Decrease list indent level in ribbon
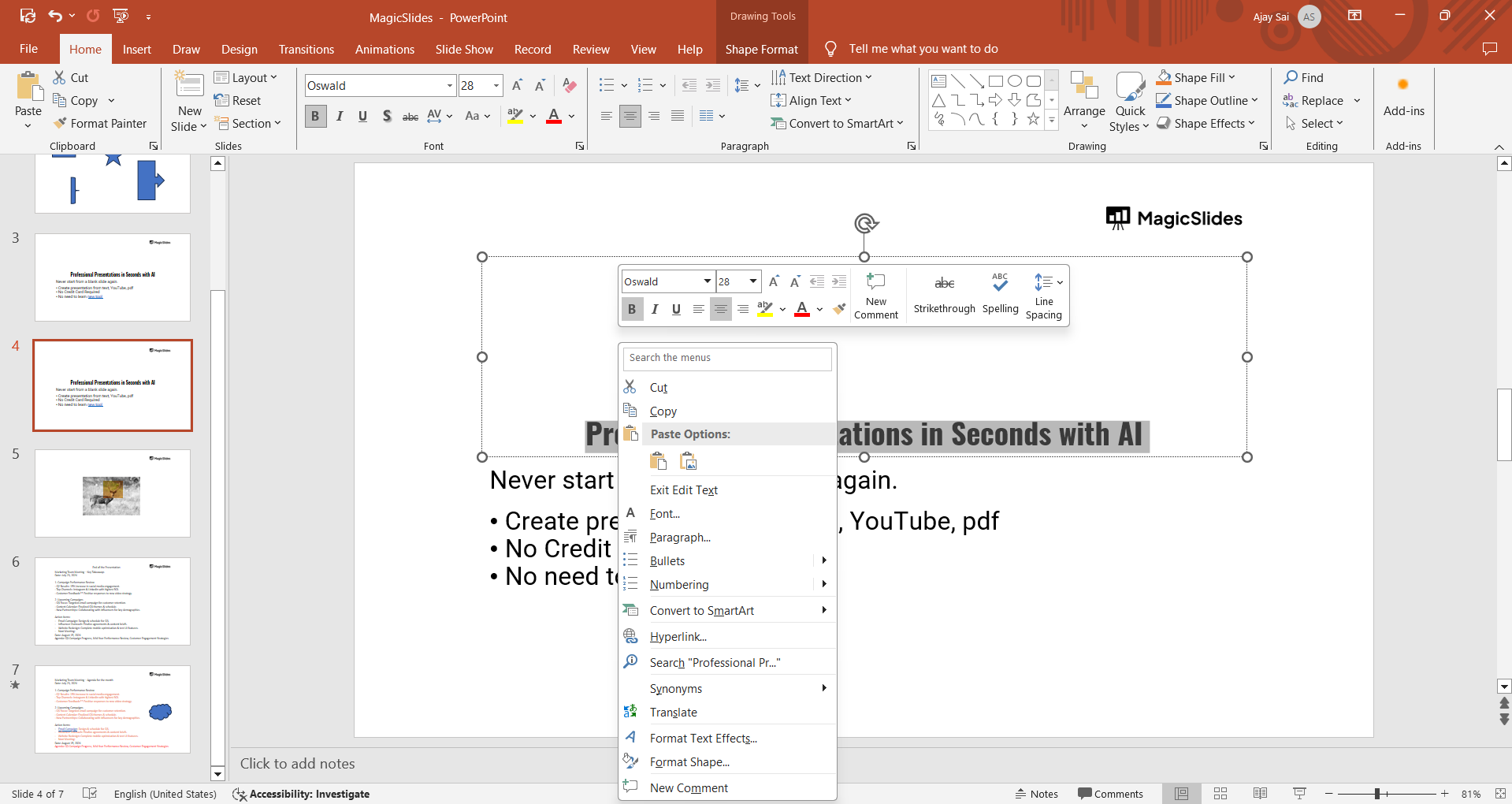 coord(689,86)
